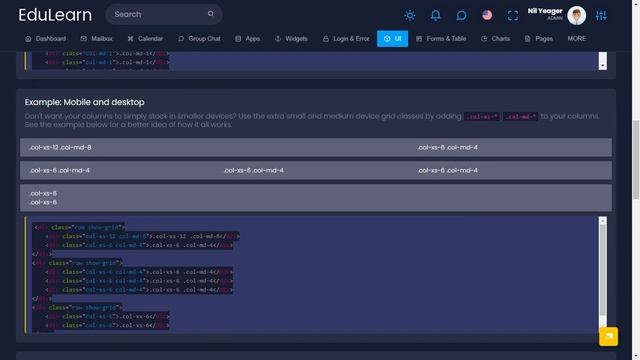The width and height of the screenshot is (640, 360).
Task: Click Login & Error lock icon
Action: (x=326, y=39)
